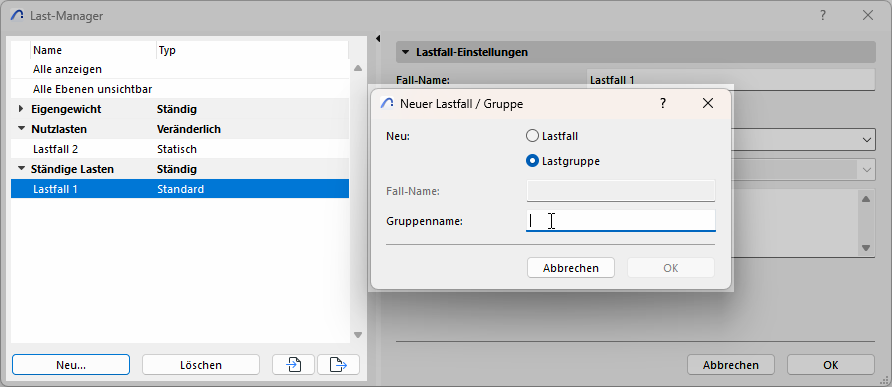Click the help question mark in Last-Manager title bar
This screenshot has height=387, width=892.
[823, 16]
